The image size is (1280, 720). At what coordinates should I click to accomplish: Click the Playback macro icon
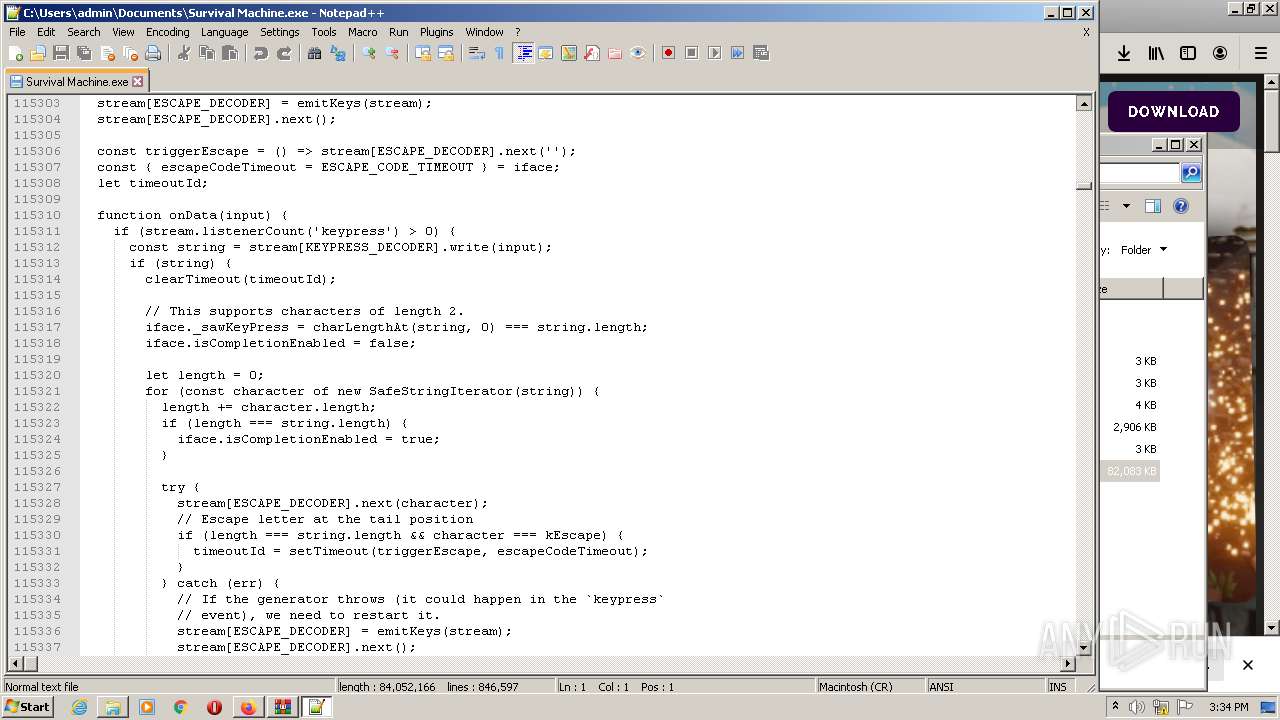(714, 53)
